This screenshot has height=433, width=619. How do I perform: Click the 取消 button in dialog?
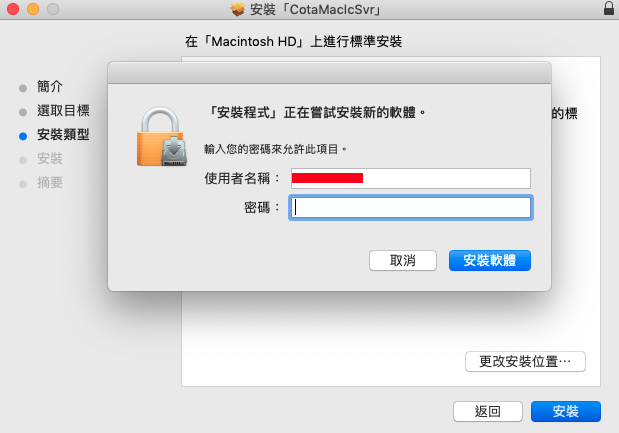coord(403,261)
